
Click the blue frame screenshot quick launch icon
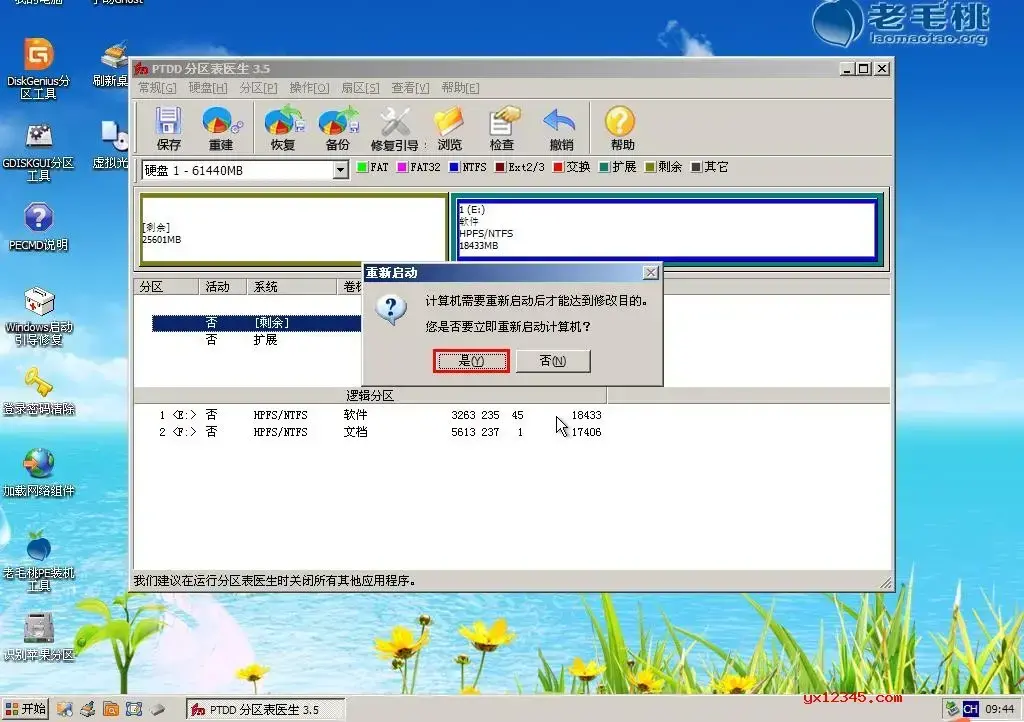point(134,709)
